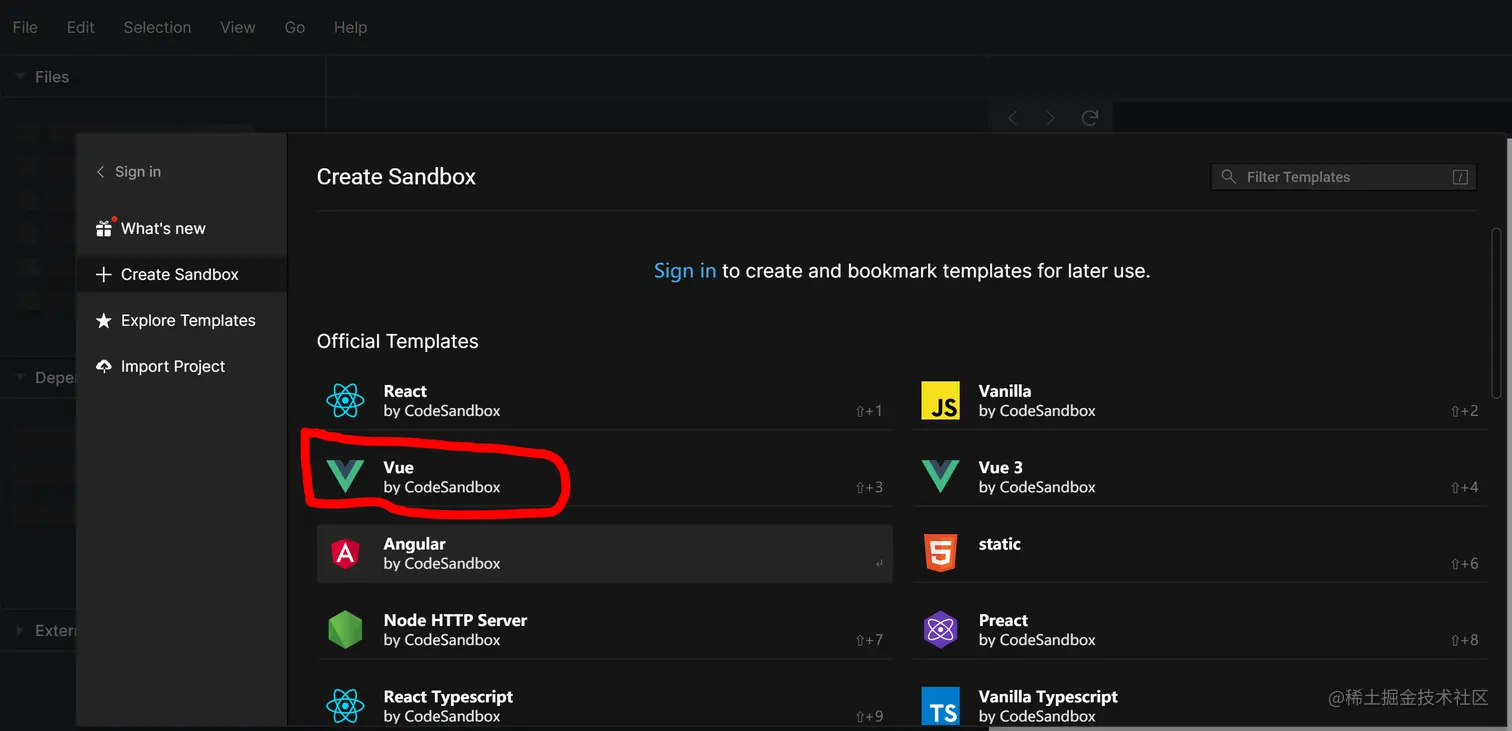
Task: Click the slash shortcut hint in filter box
Action: tap(1460, 177)
